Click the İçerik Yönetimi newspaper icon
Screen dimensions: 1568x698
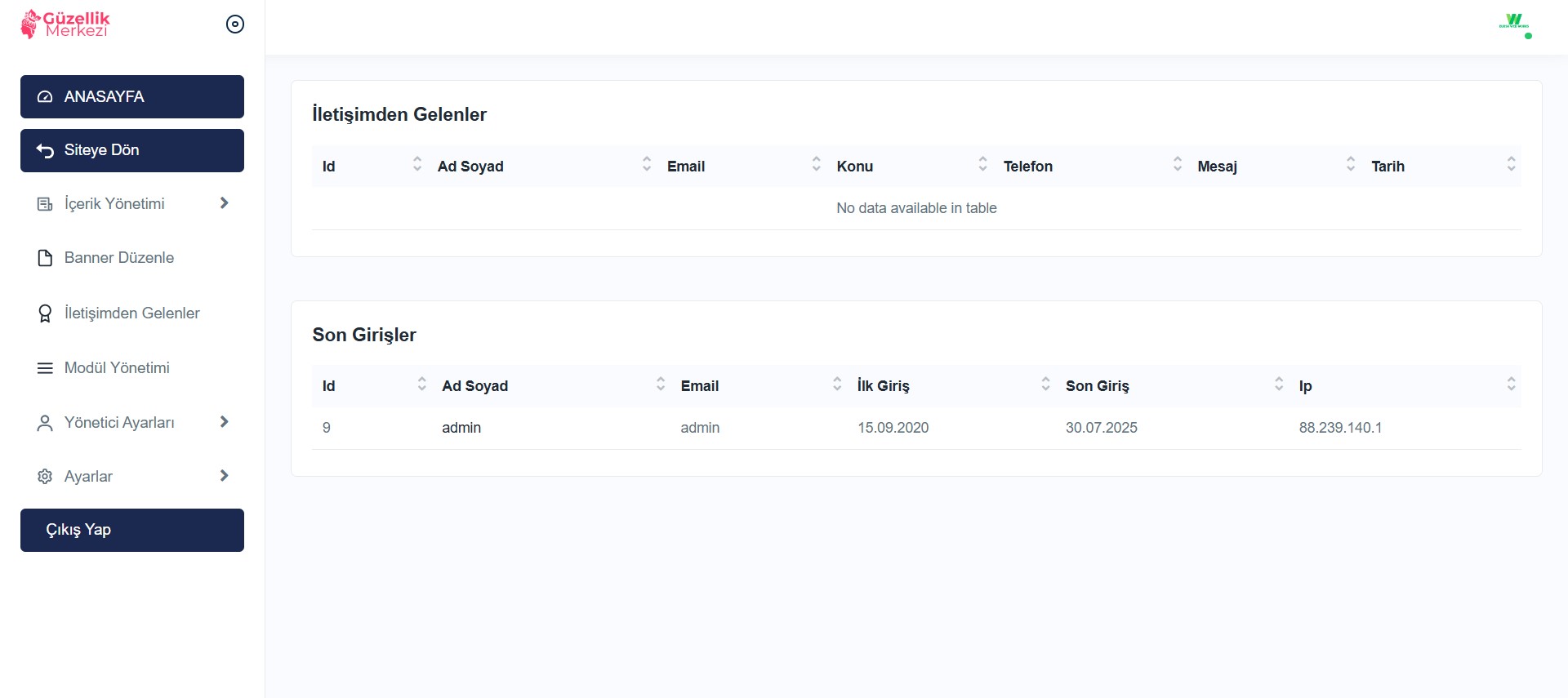[x=45, y=204]
